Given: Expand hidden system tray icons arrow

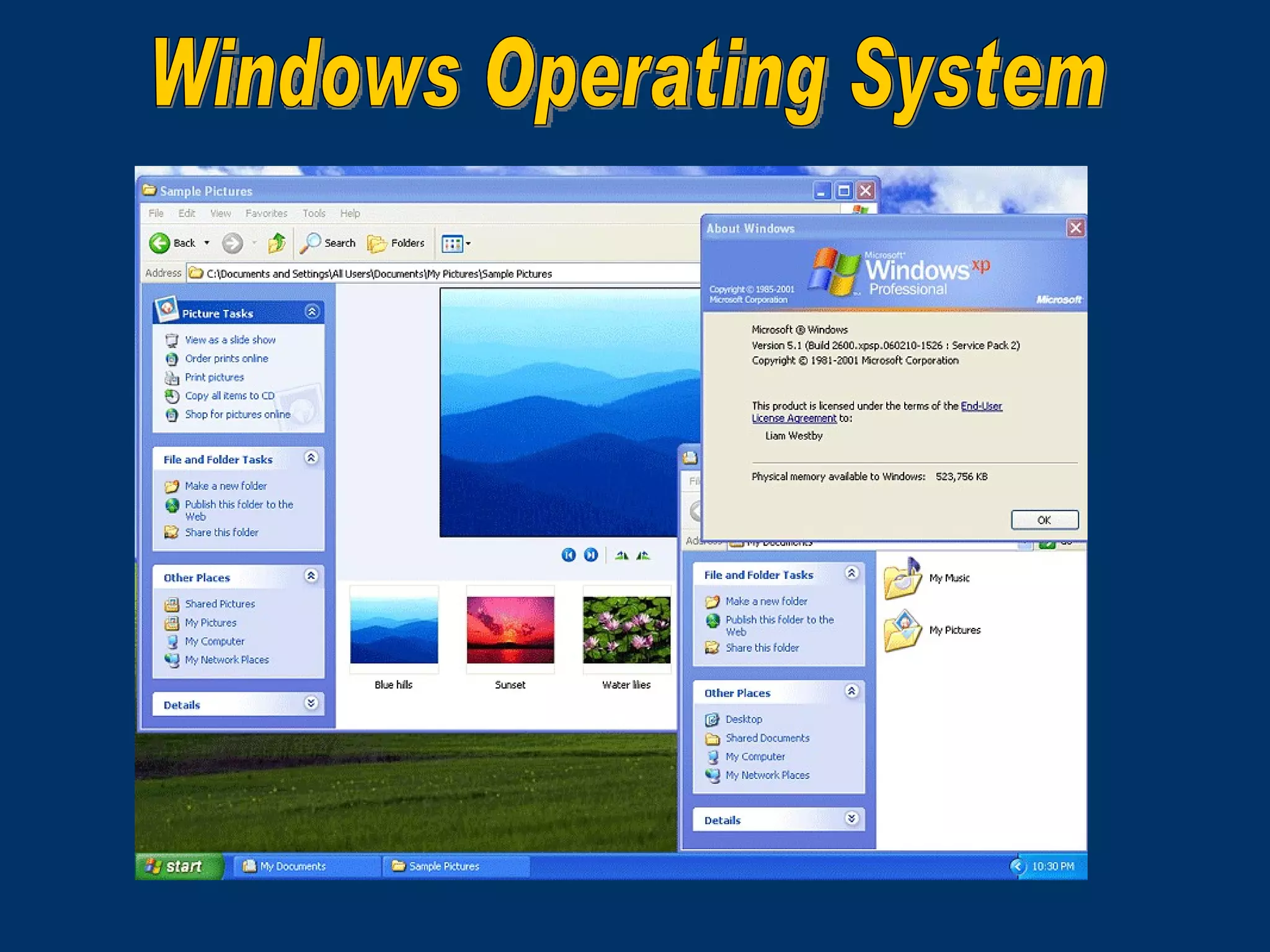Looking at the screenshot, I should click(x=1017, y=866).
